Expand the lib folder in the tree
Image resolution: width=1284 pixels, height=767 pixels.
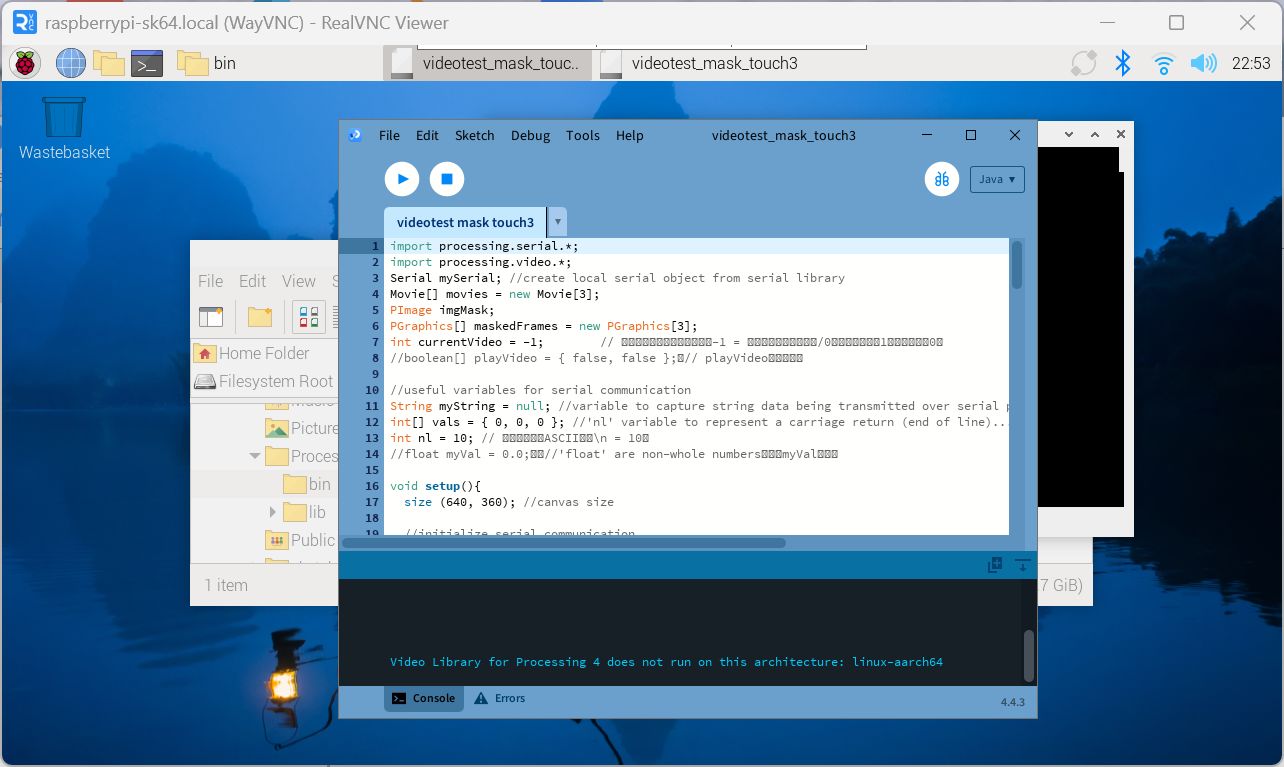point(272,512)
